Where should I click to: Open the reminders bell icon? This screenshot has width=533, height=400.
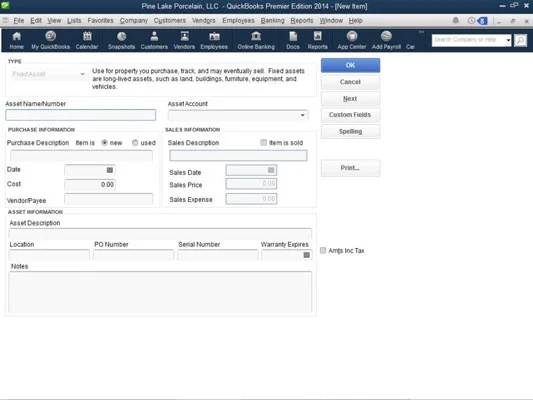pos(455,21)
